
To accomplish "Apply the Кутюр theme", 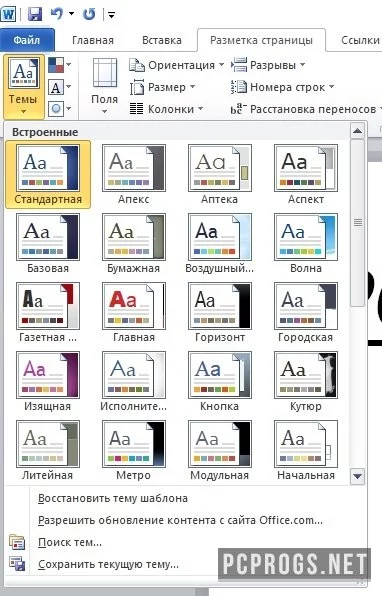I will (x=306, y=381).
